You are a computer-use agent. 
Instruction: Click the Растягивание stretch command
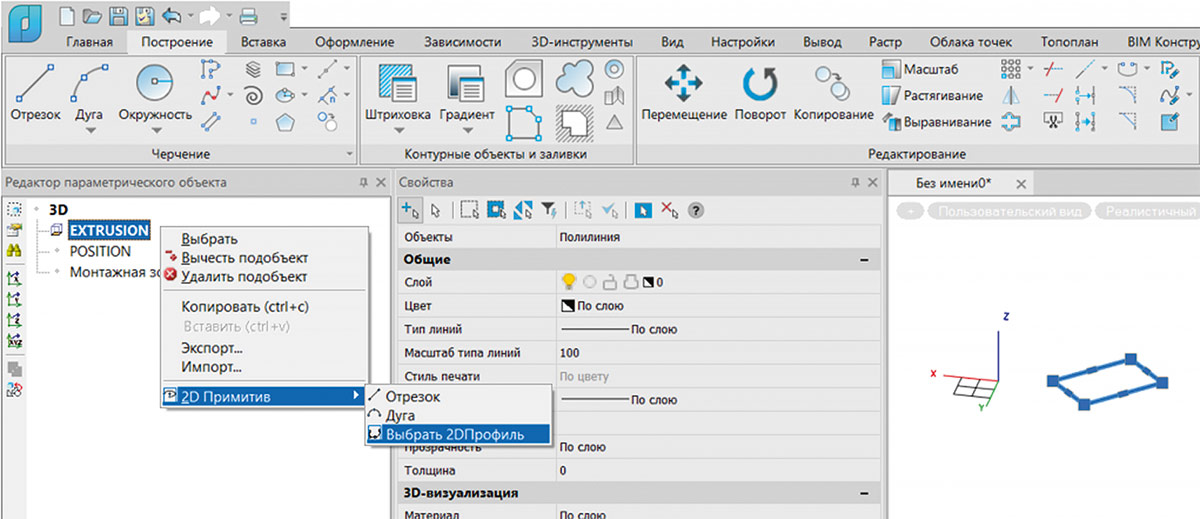point(933,96)
